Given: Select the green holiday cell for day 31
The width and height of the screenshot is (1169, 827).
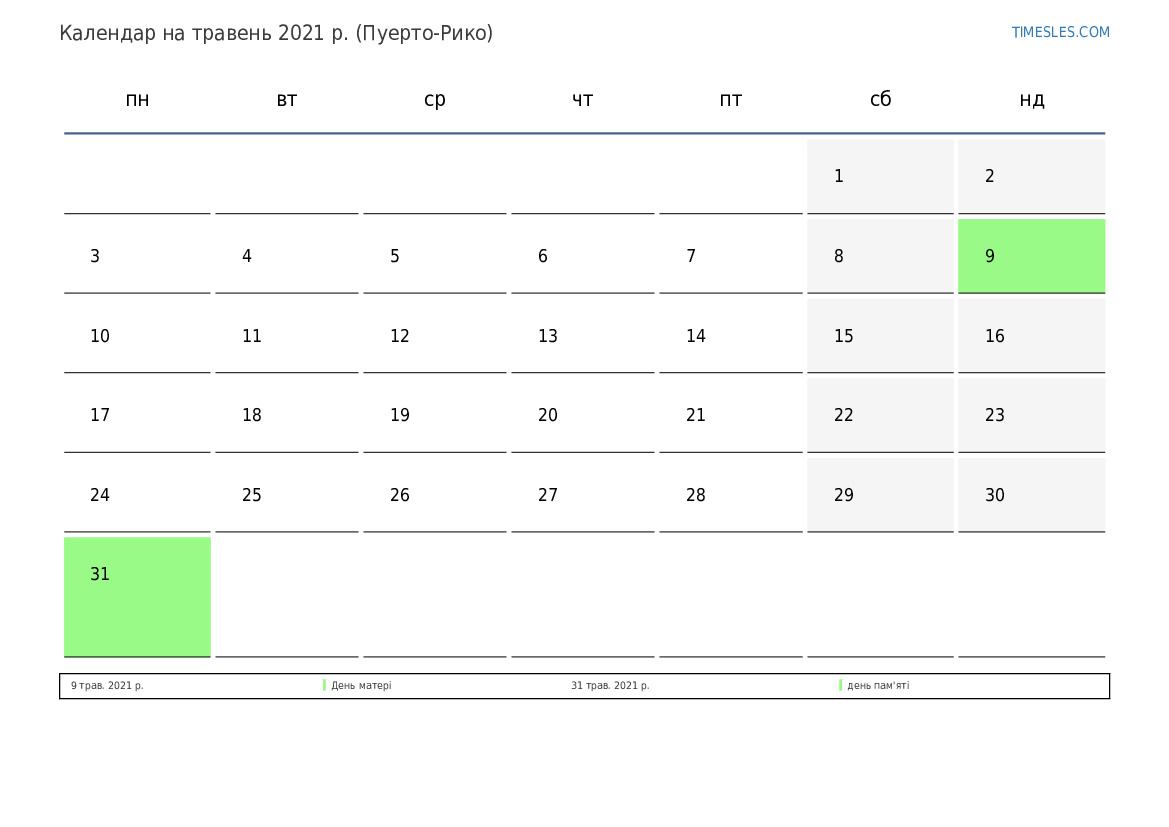Looking at the screenshot, I should (137, 597).
